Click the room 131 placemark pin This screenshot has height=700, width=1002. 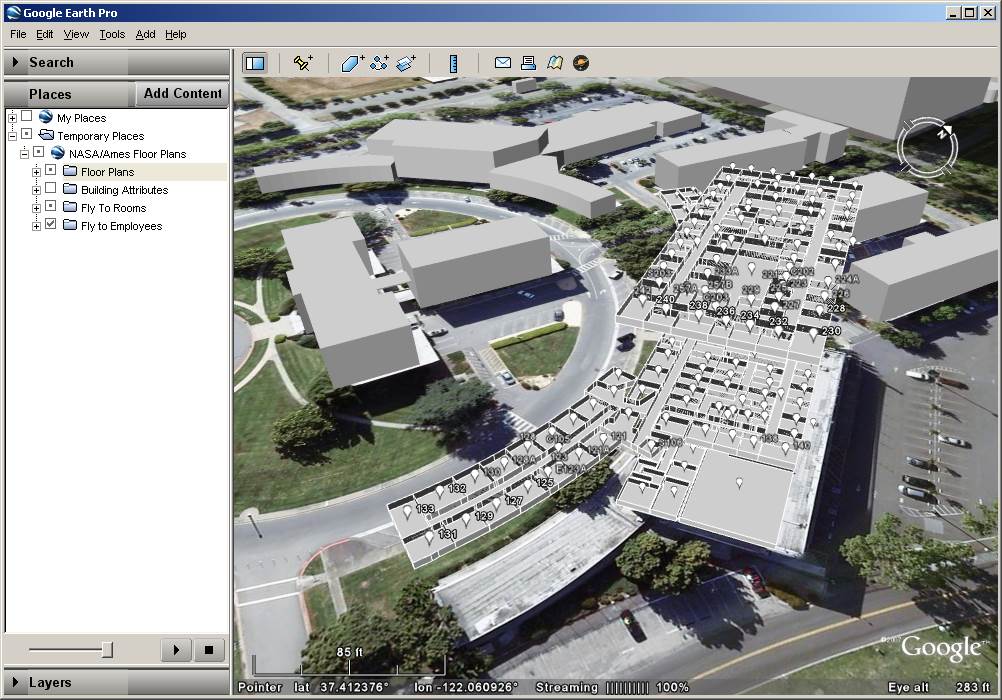click(x=429, y=537)
